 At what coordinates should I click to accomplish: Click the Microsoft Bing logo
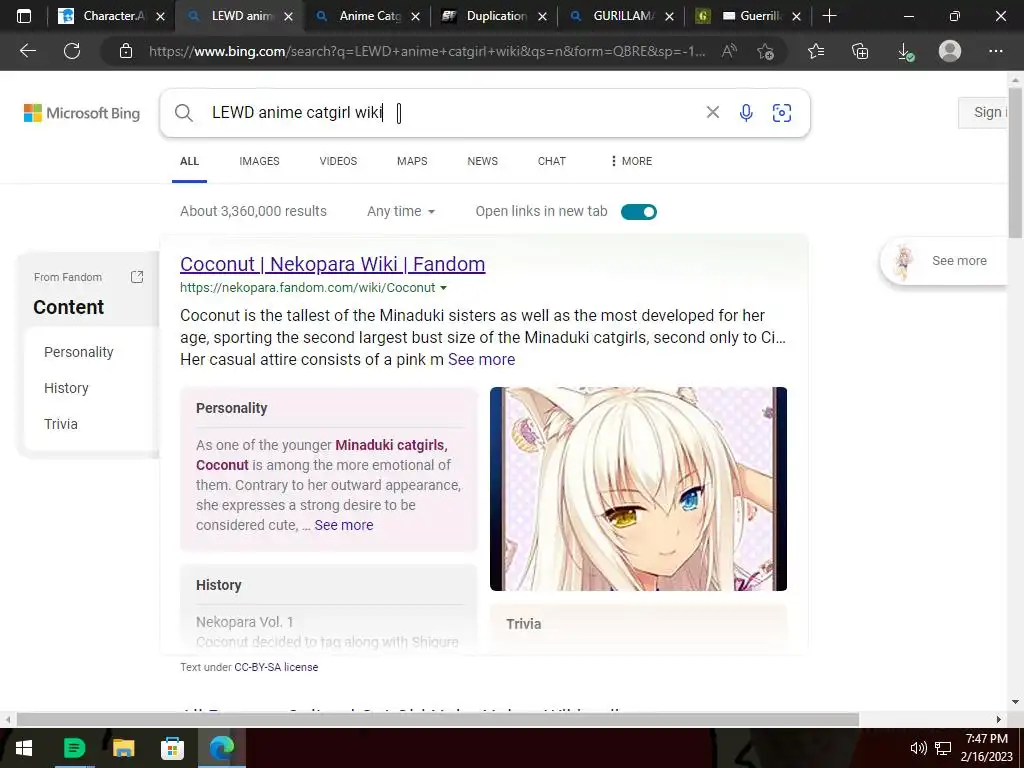tap(82, 113)
